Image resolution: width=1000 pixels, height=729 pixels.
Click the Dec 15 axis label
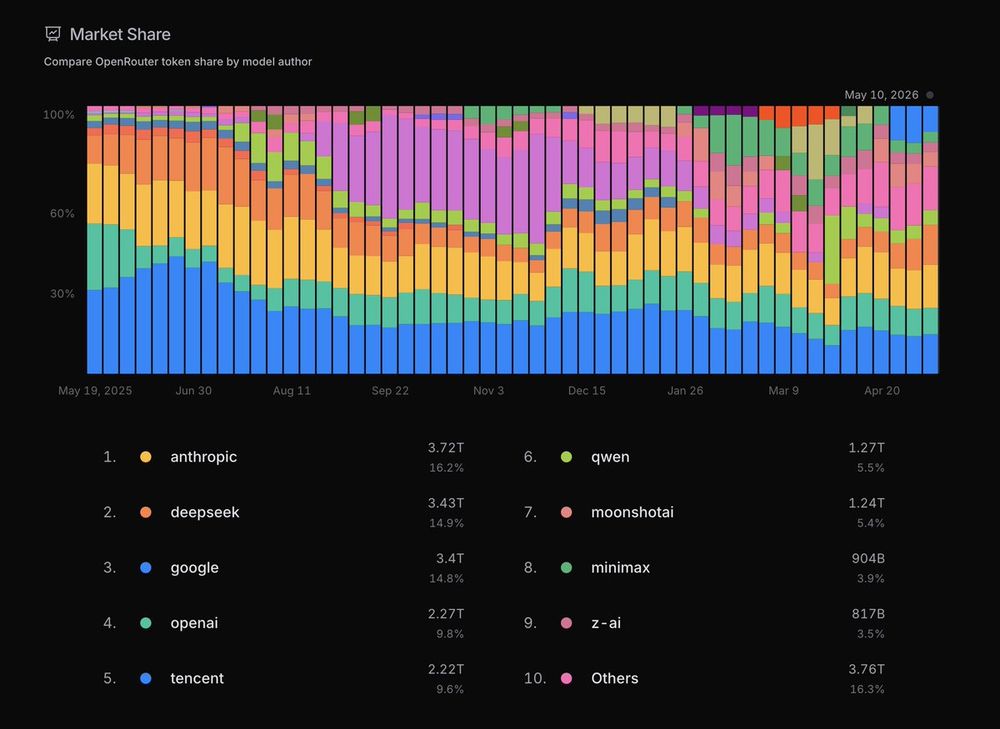pos(587,391)
